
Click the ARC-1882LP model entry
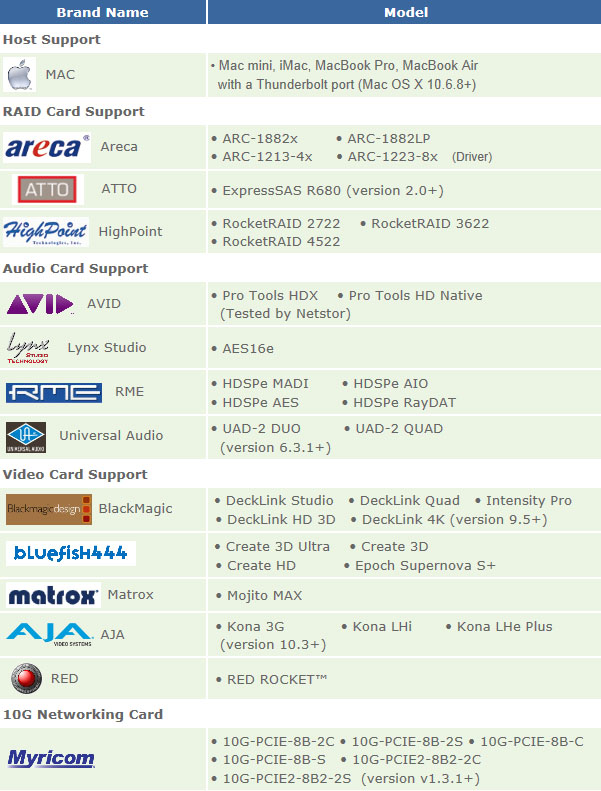pos(389,139)
